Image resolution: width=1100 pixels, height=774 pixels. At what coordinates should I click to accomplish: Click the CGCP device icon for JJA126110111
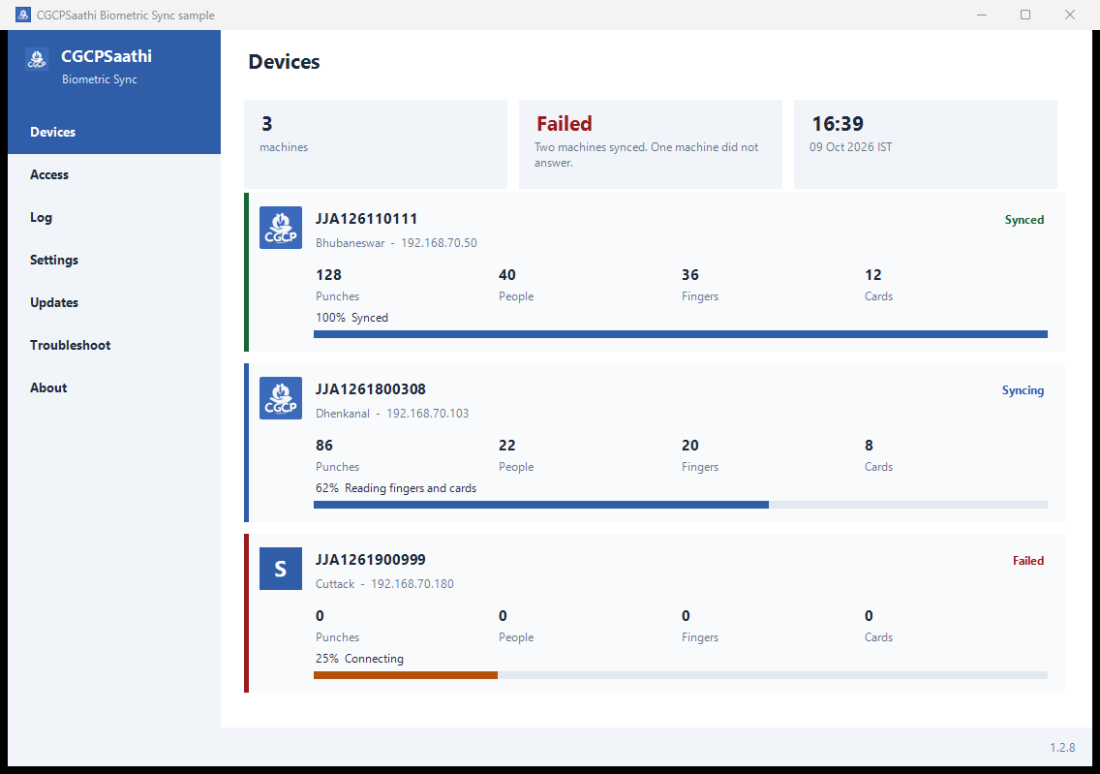pos(281,227)
